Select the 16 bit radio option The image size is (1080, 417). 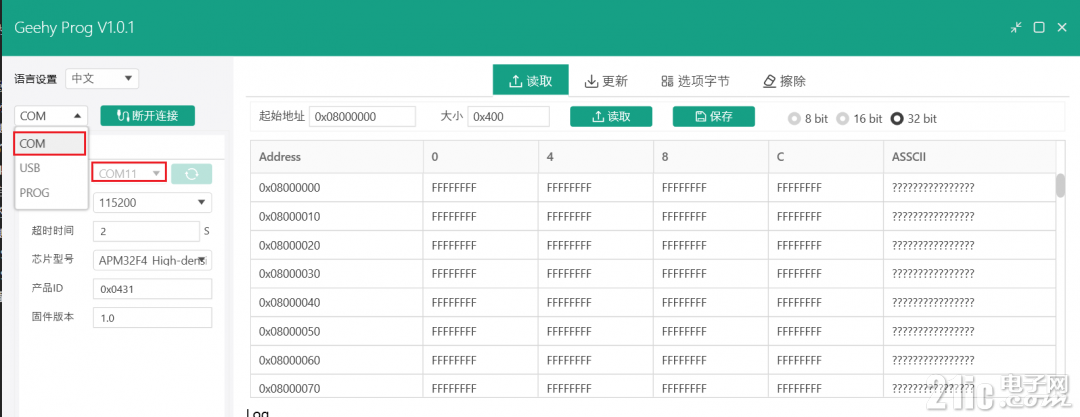pos(859,119)
